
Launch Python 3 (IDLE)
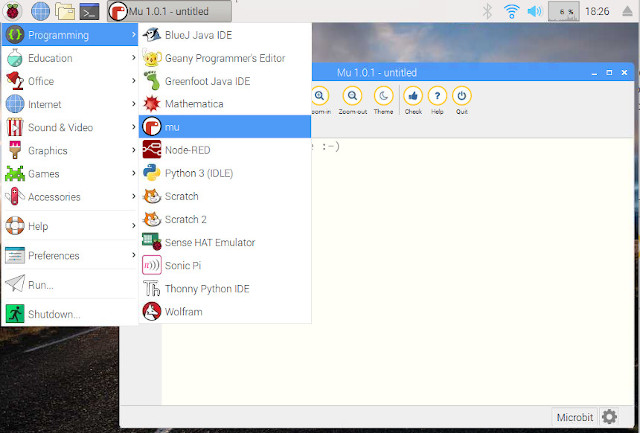coord(225,173)
